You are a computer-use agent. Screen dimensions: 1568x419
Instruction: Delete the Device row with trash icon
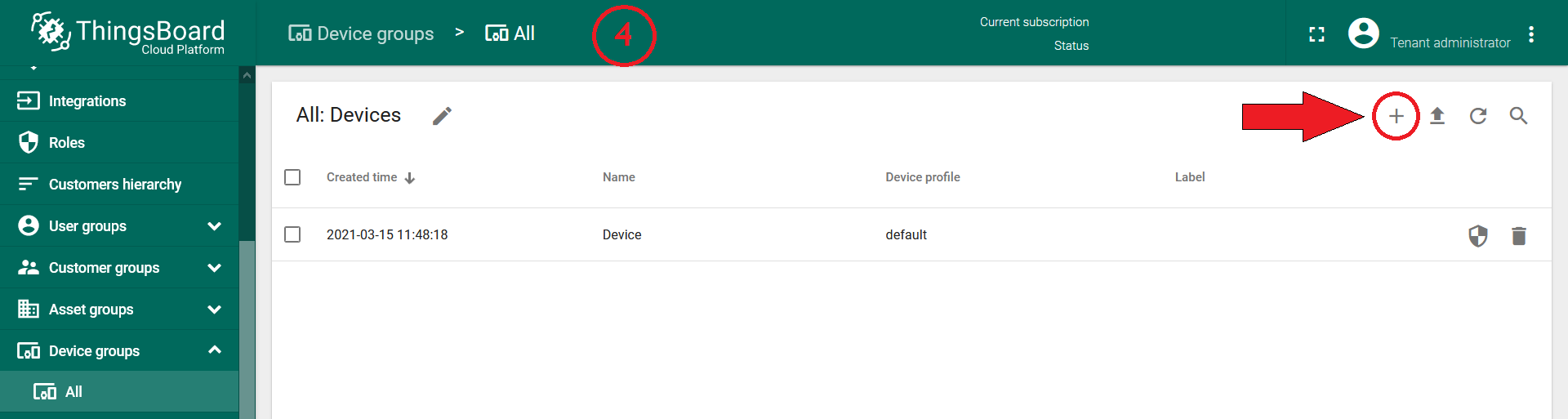click(x=1518, y=236)
